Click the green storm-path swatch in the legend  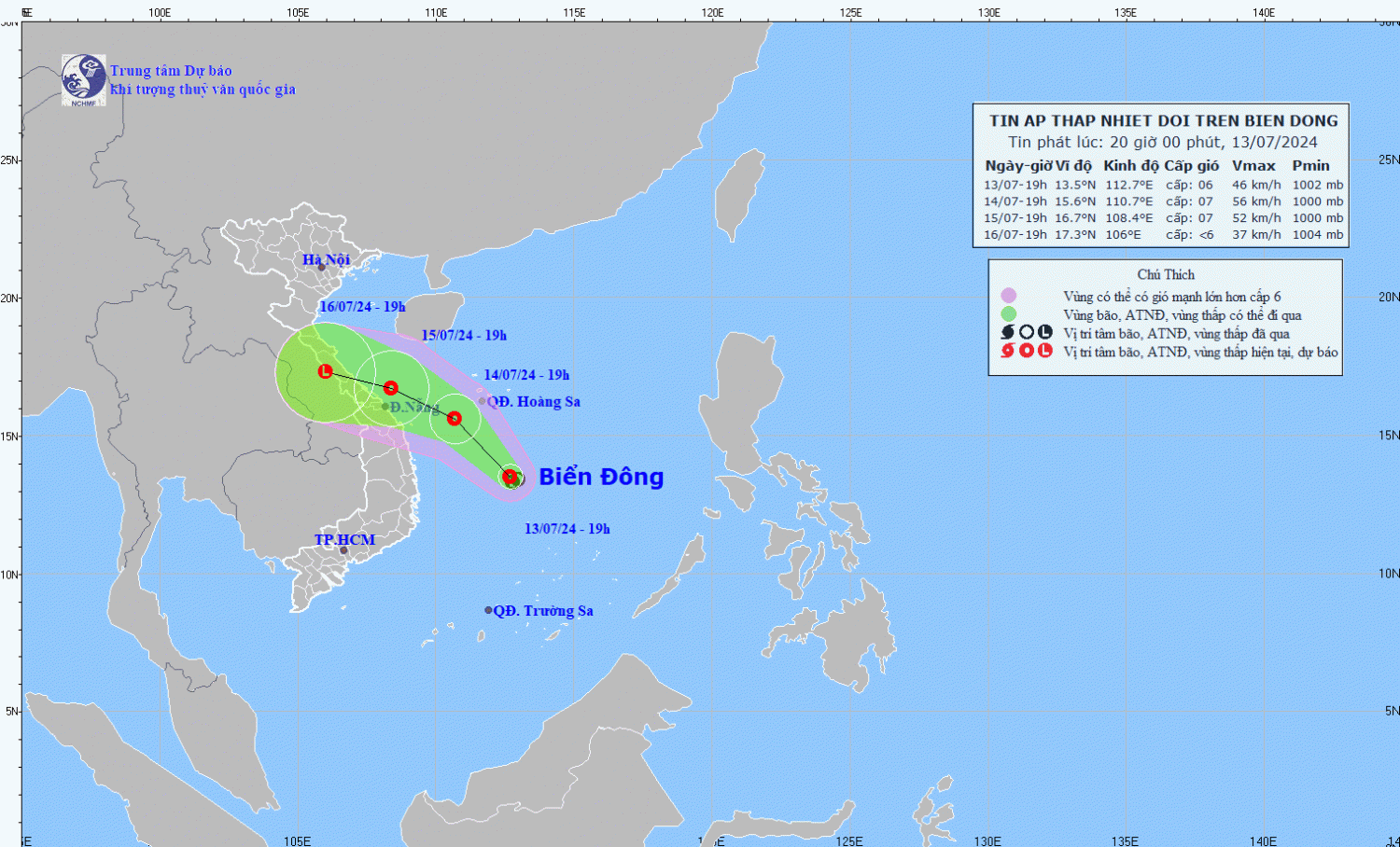(1008, 314)
